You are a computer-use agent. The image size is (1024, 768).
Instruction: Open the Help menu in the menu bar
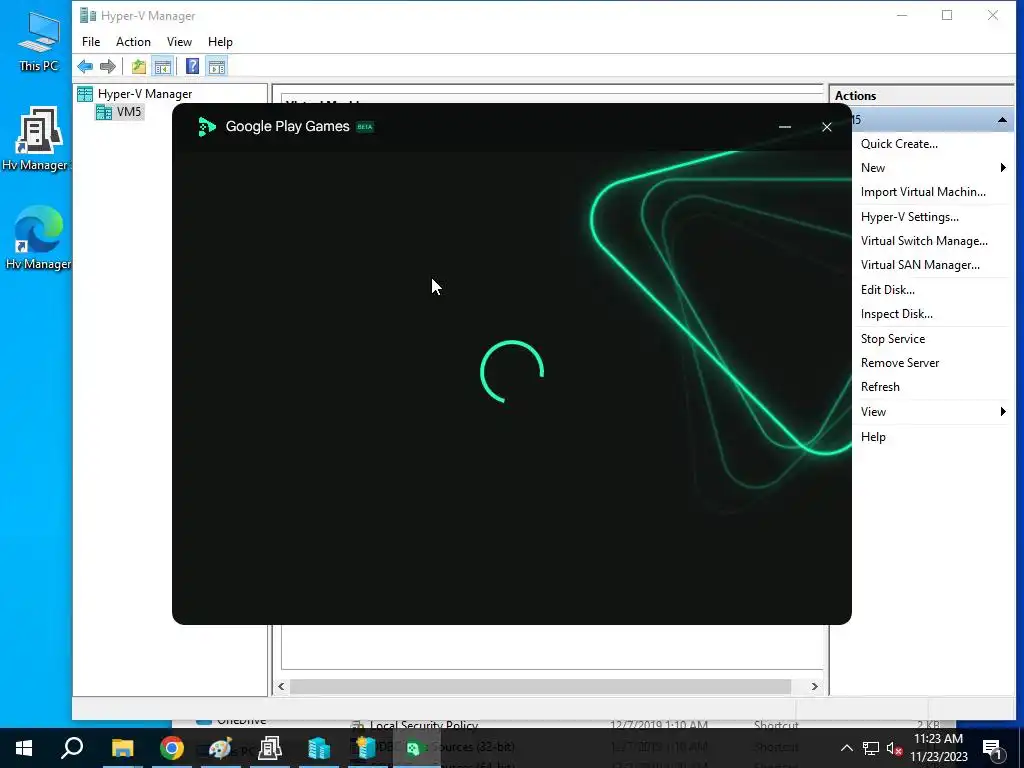tap(220, 42)
